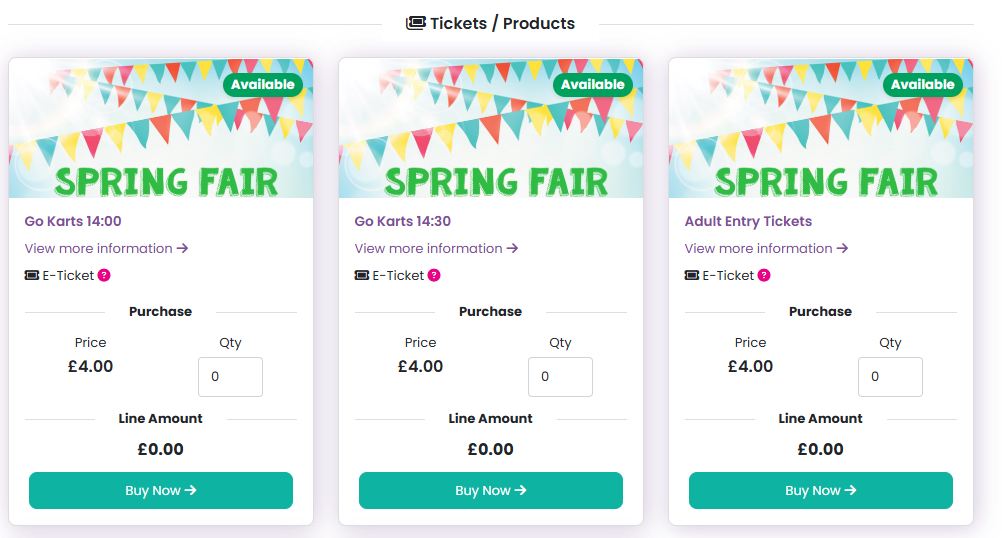Image resolution: width=1002 pixels, height=538 pixels.
Task: Click the E-Ticket help icon for Go Karts 14:30
Action: click(x=434, y=275)
